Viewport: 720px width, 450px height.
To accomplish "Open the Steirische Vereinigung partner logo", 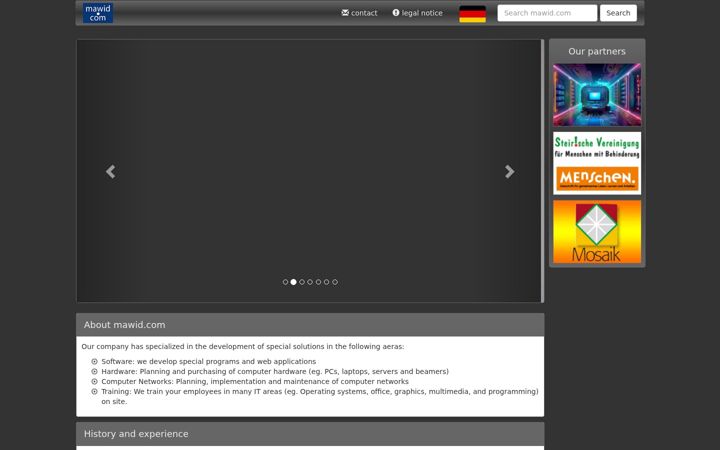I will coord(597,163).
